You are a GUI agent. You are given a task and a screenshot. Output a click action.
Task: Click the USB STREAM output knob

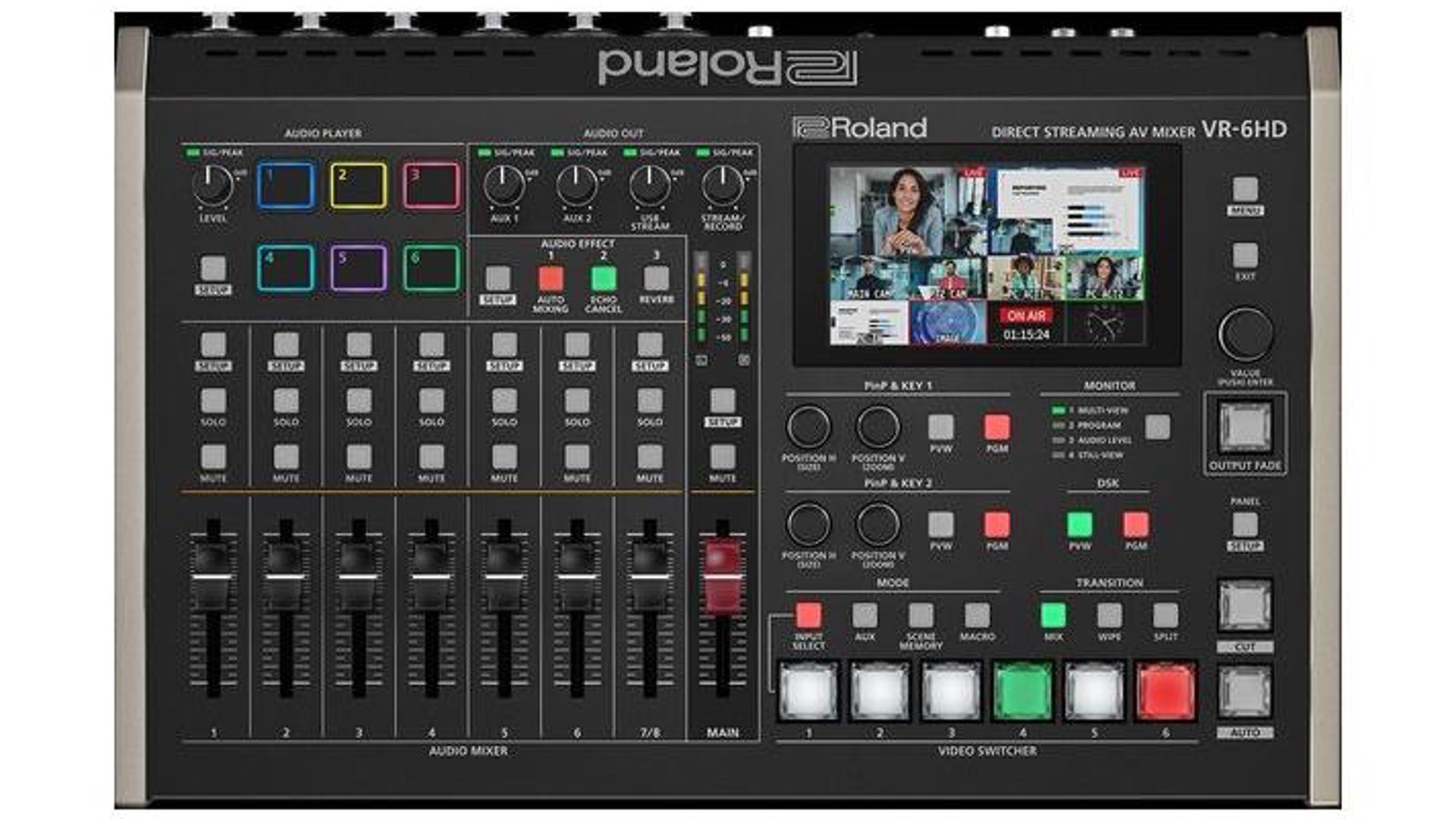pyautogui.click(x=650, y=186)
